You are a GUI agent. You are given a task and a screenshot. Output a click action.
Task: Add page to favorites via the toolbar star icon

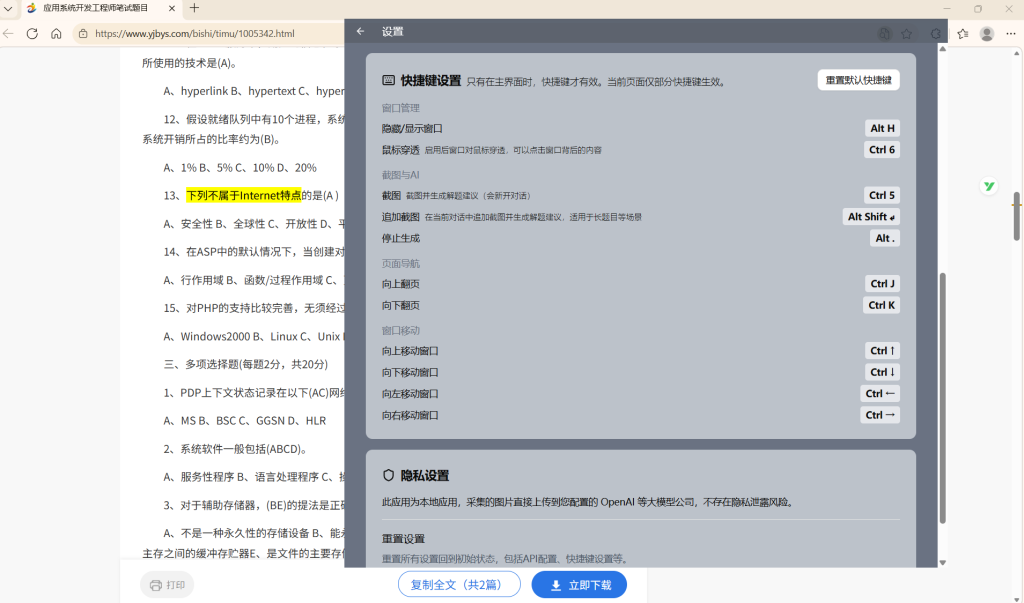(962, 33)
